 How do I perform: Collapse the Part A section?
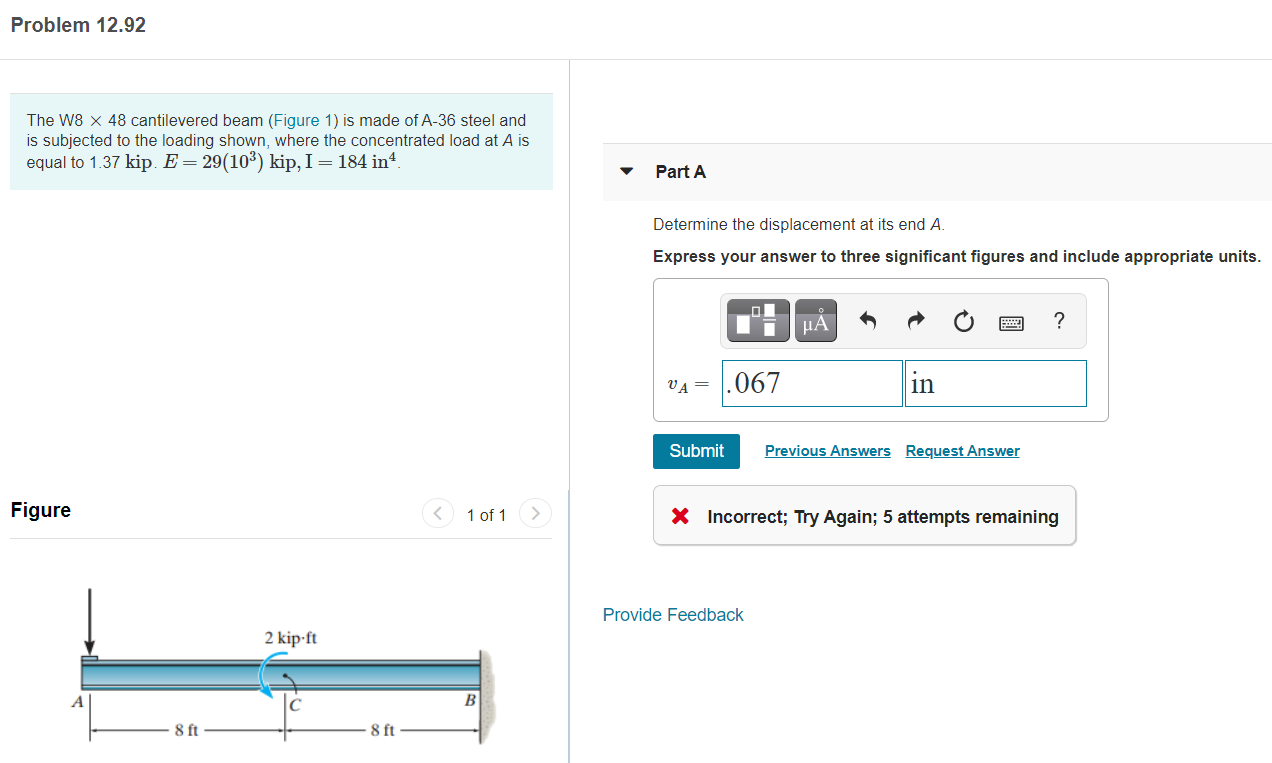pos(626,171)
